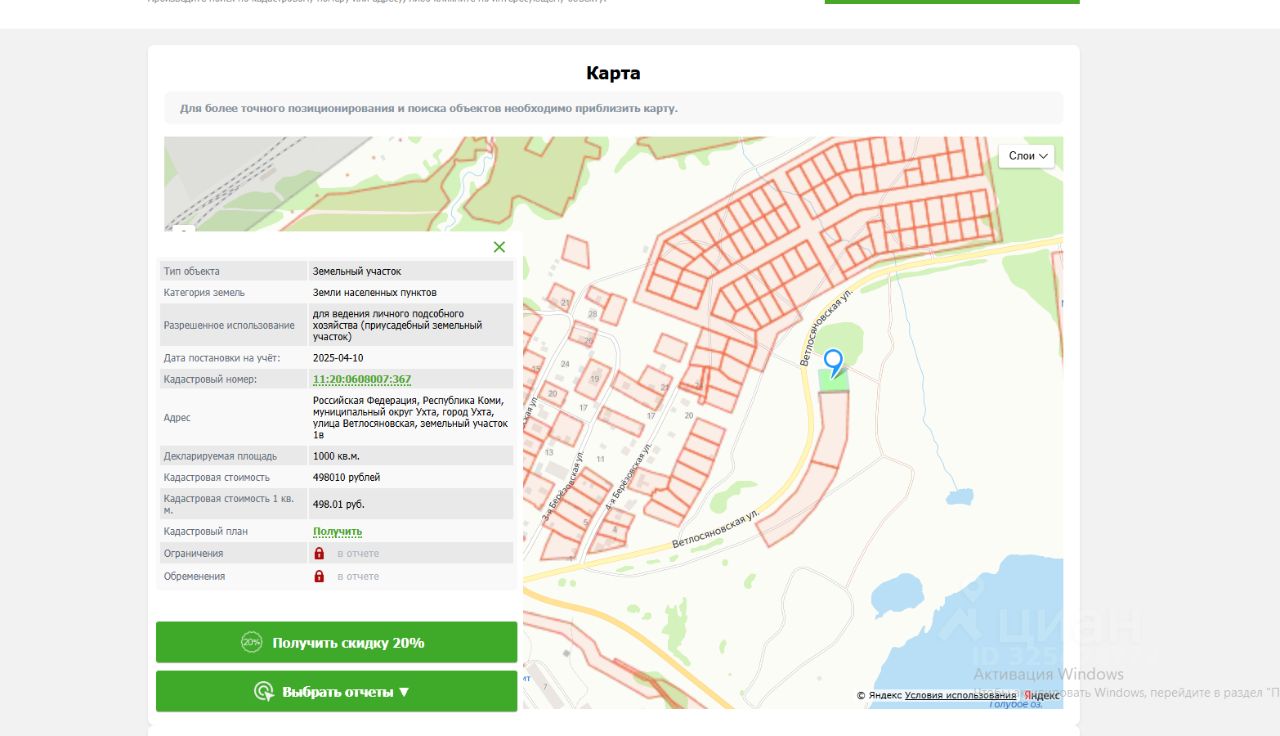Click the lock icon in Обременения row
1280x736 pixels.
pyautogui.click(x=319, y=576)
